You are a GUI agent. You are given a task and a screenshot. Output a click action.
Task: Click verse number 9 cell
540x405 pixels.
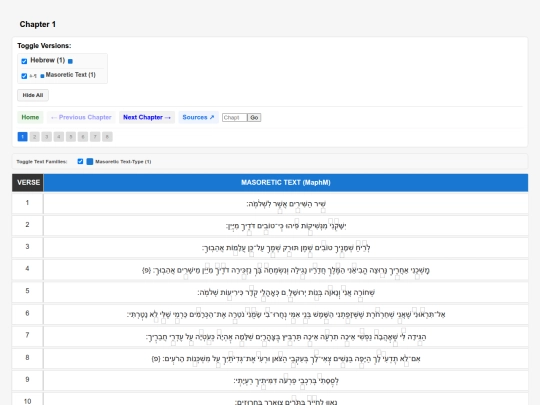(x=28, y=380)
